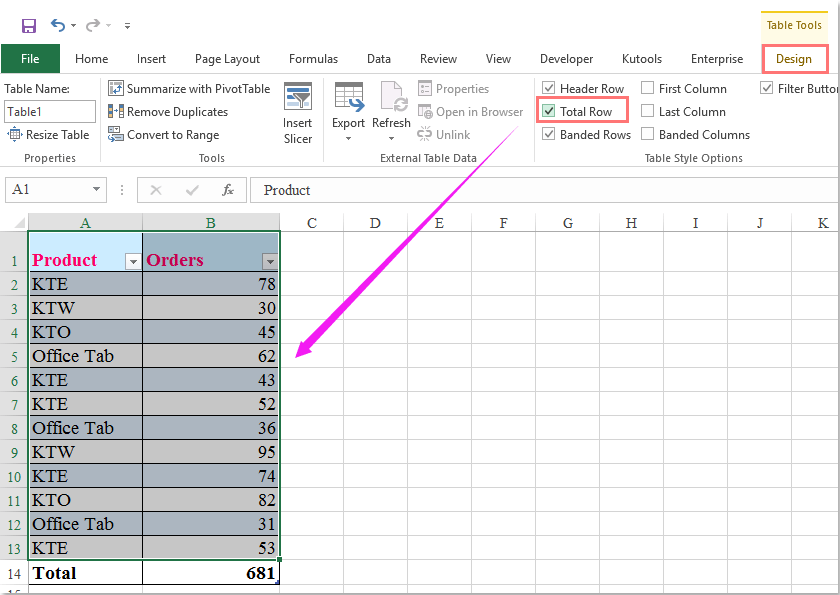
Task: Click the Undo arrow icon
Action: [57, 25]
